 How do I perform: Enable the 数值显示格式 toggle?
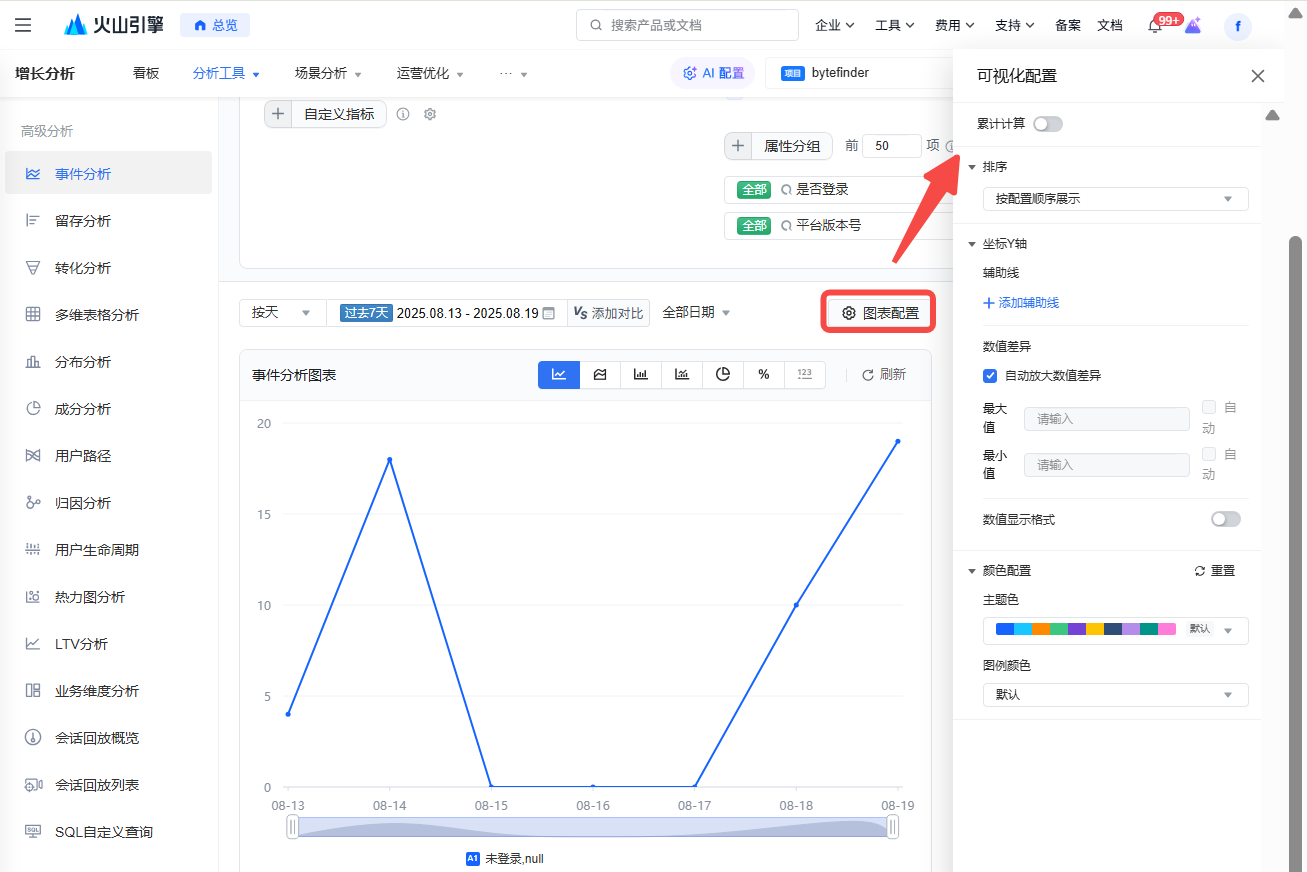[x=1225, y=519]
